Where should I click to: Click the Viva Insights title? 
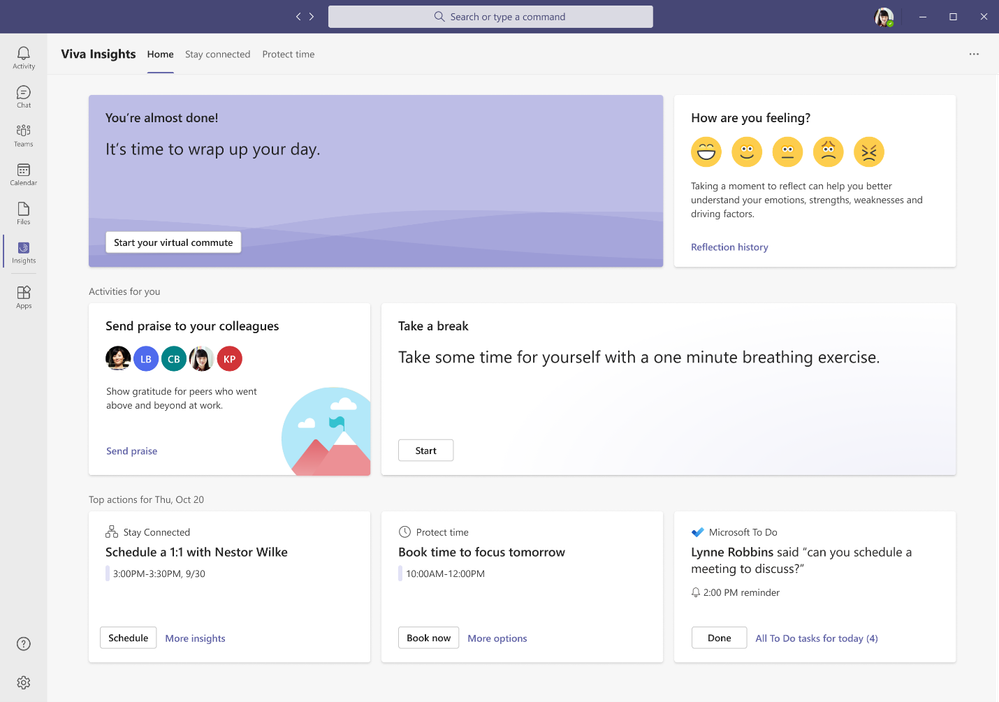[98, 54]
